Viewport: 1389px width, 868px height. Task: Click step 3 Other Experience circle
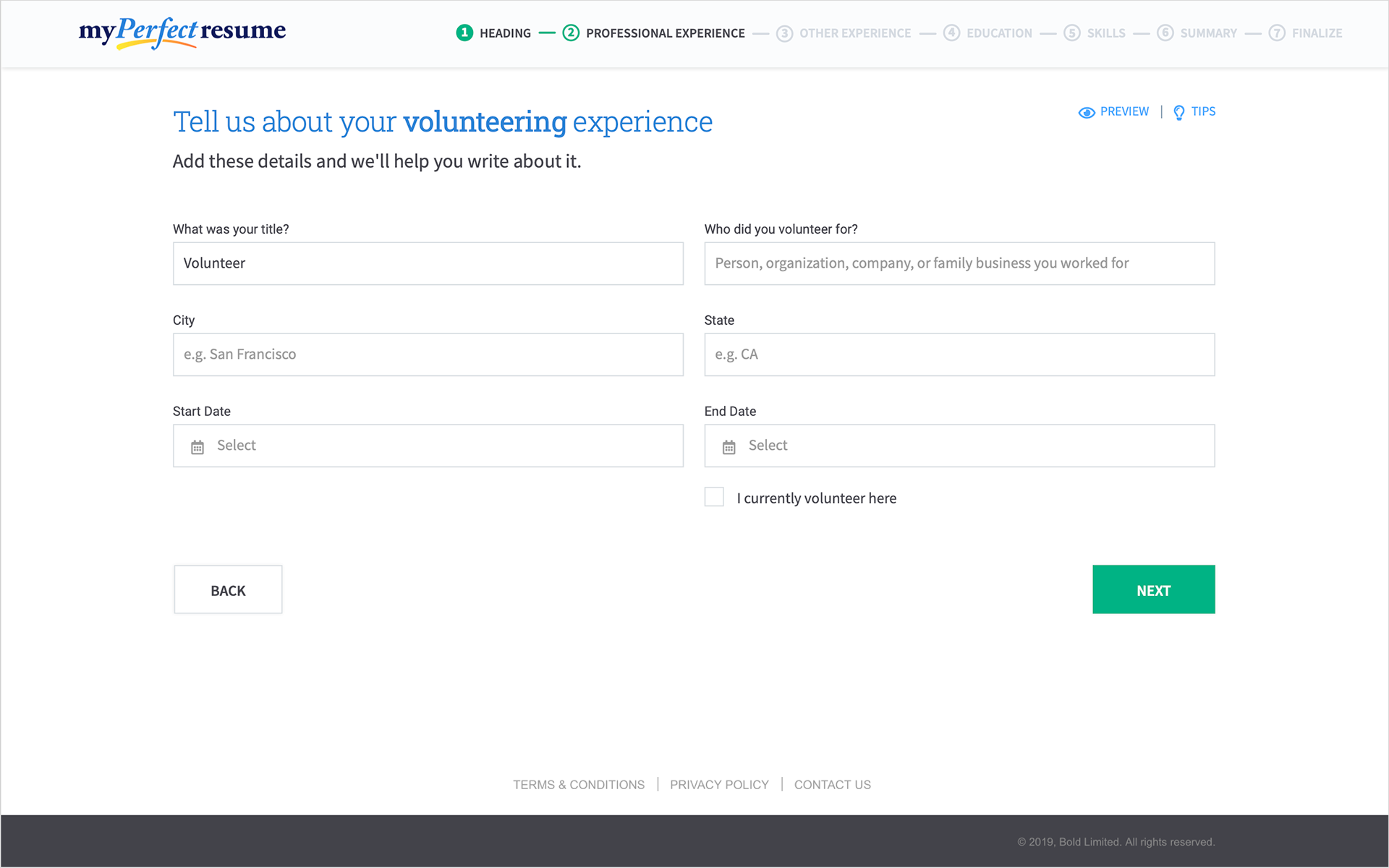point(784,33)
